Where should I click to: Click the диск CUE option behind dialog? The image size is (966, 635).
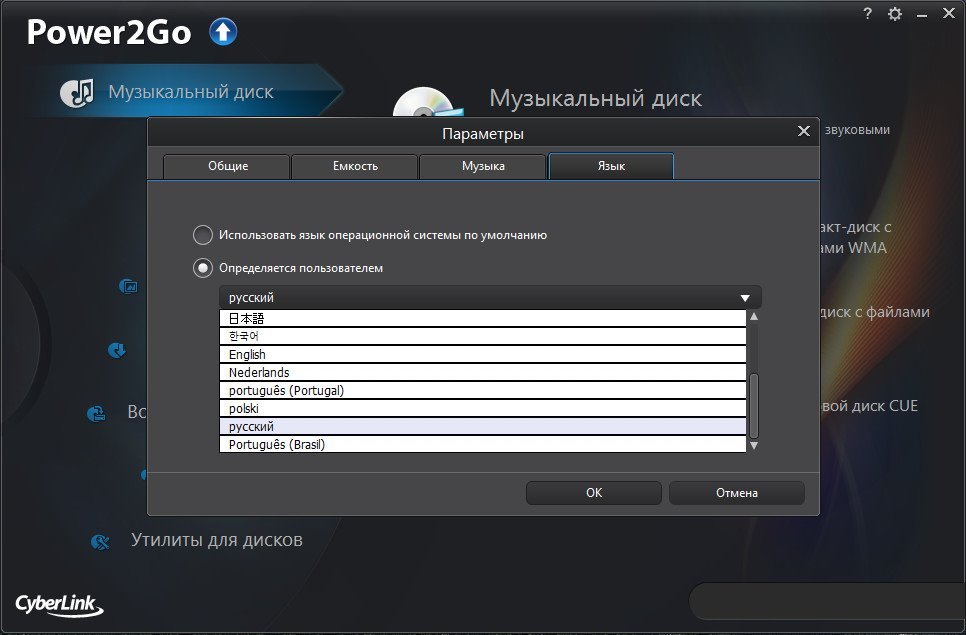pos(869,406)
